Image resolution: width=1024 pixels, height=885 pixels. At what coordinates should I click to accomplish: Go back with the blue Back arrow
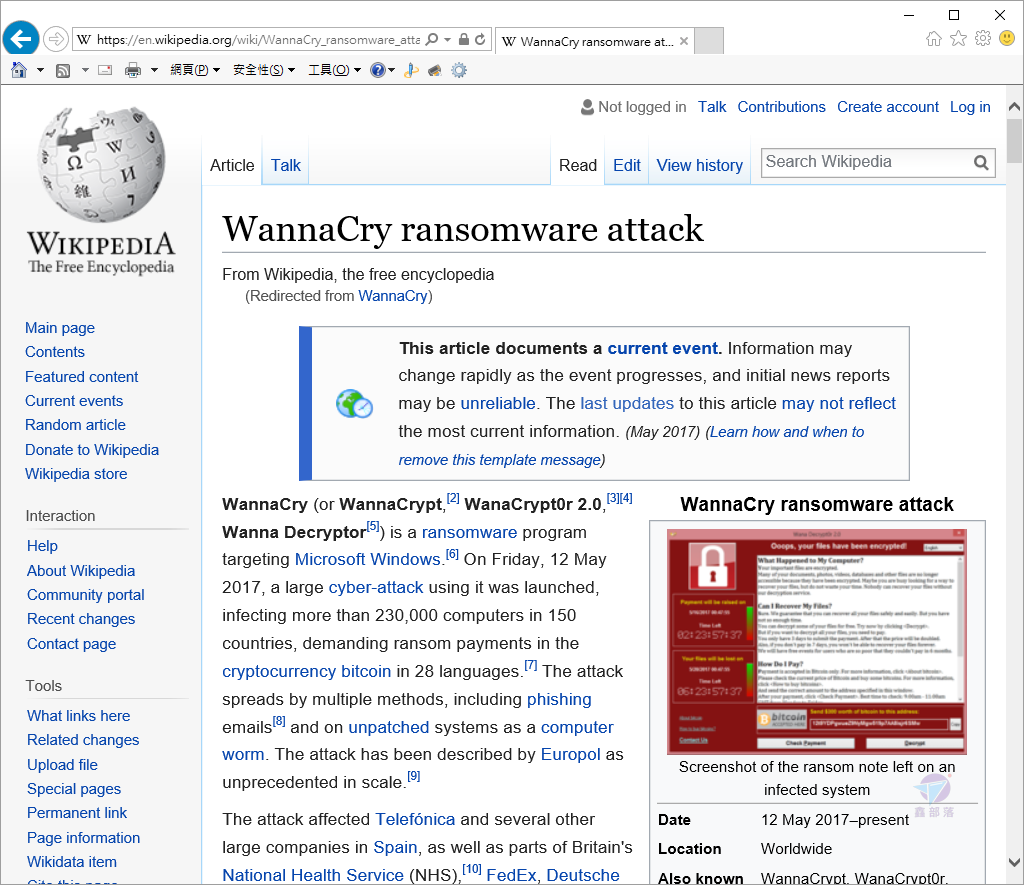pyautogui.click(x=21, y=39)
